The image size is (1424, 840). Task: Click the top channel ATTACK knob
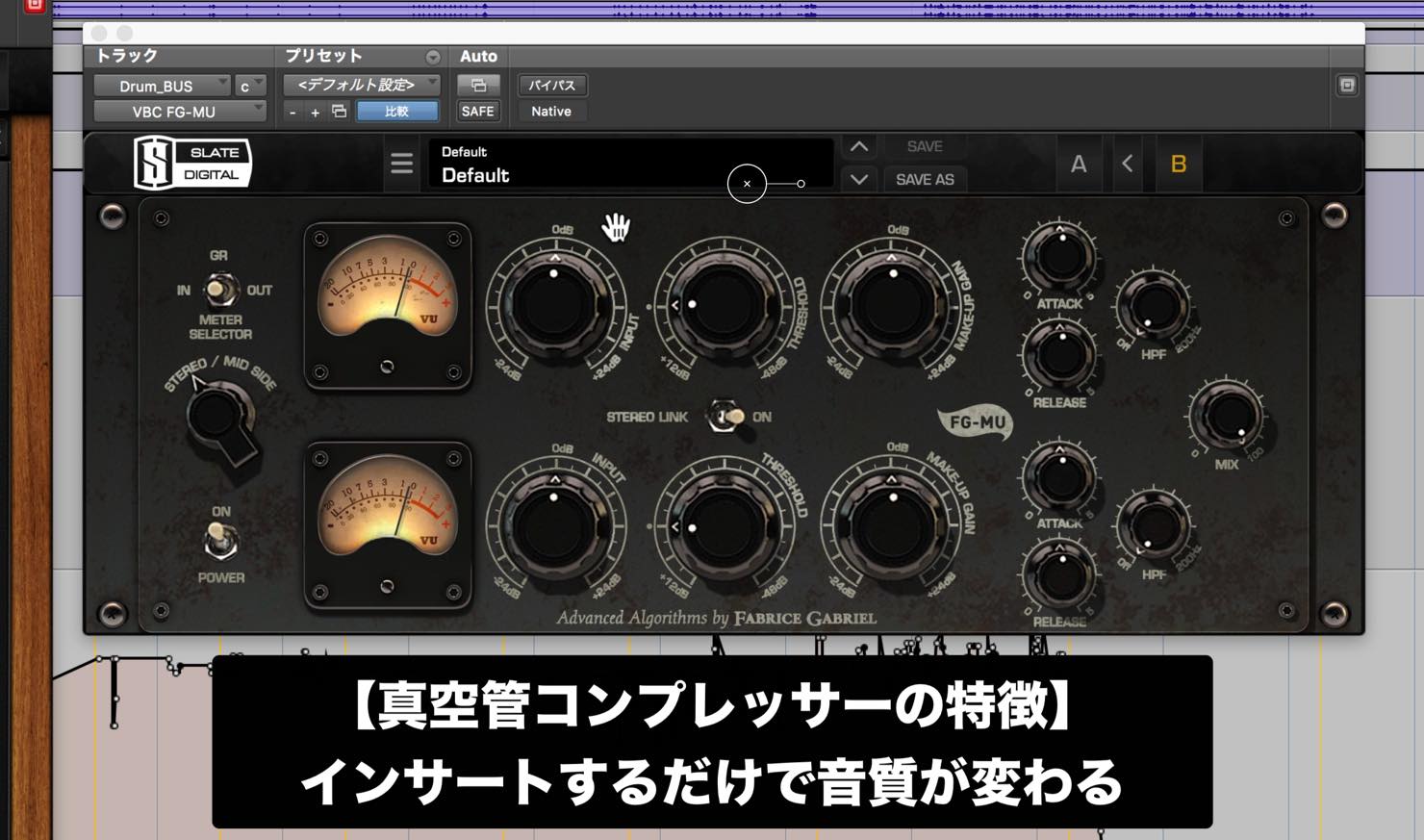[x=1059, y=257]
